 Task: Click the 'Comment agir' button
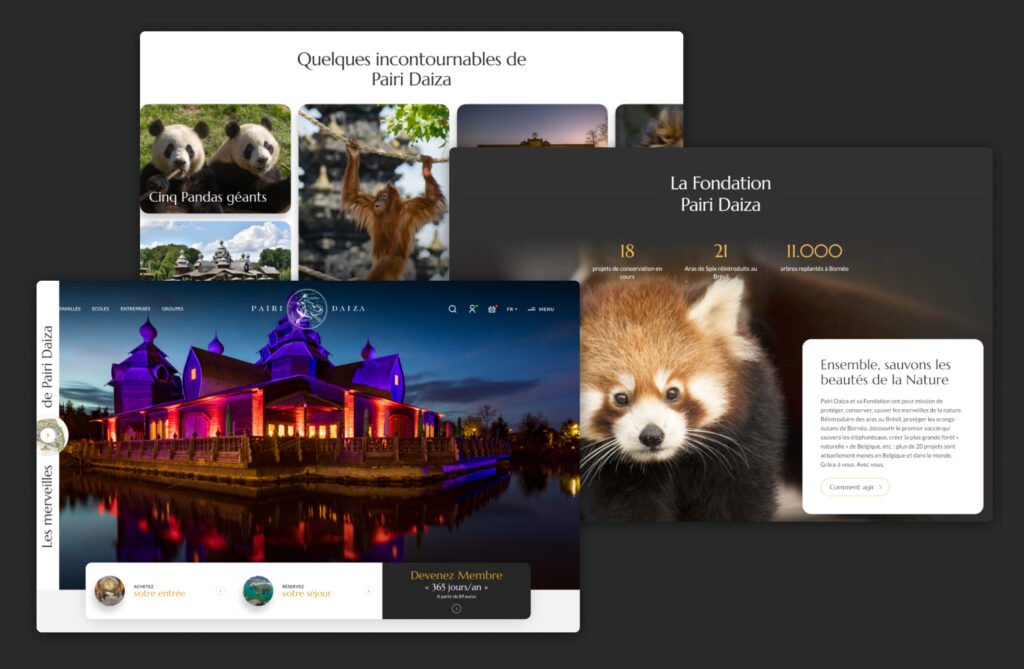point(854,487)
